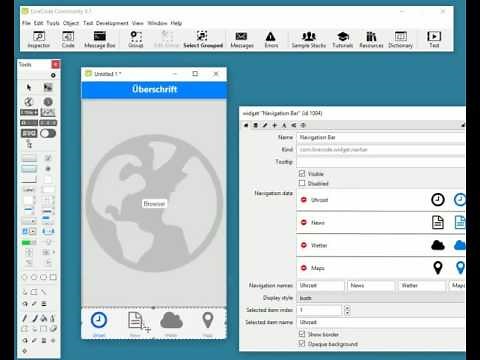Click Select Grouped in the toolbar

[203, 39]
